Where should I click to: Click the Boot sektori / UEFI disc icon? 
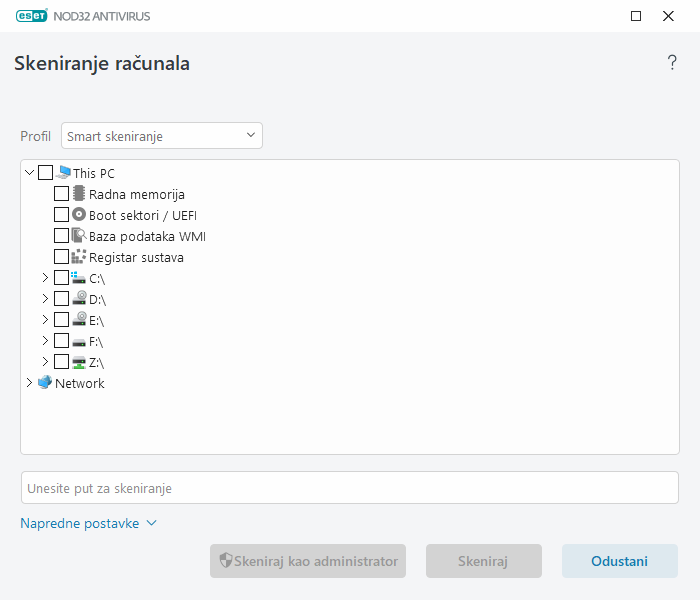80,215
